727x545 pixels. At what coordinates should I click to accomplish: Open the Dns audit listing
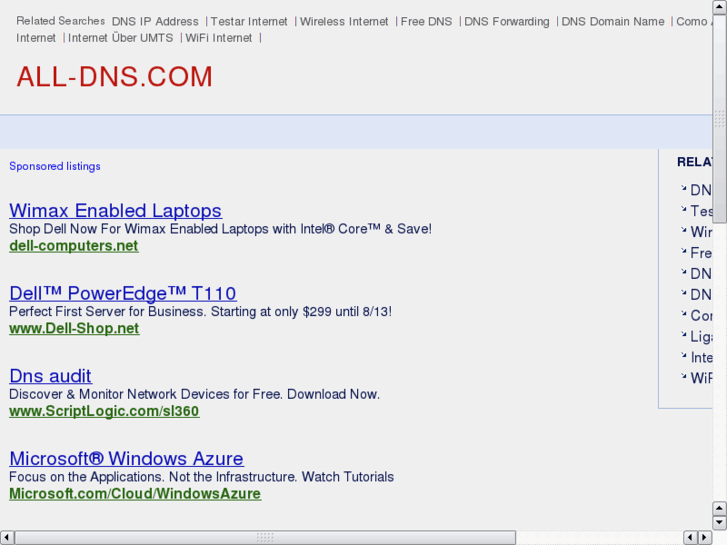[51, 376]
